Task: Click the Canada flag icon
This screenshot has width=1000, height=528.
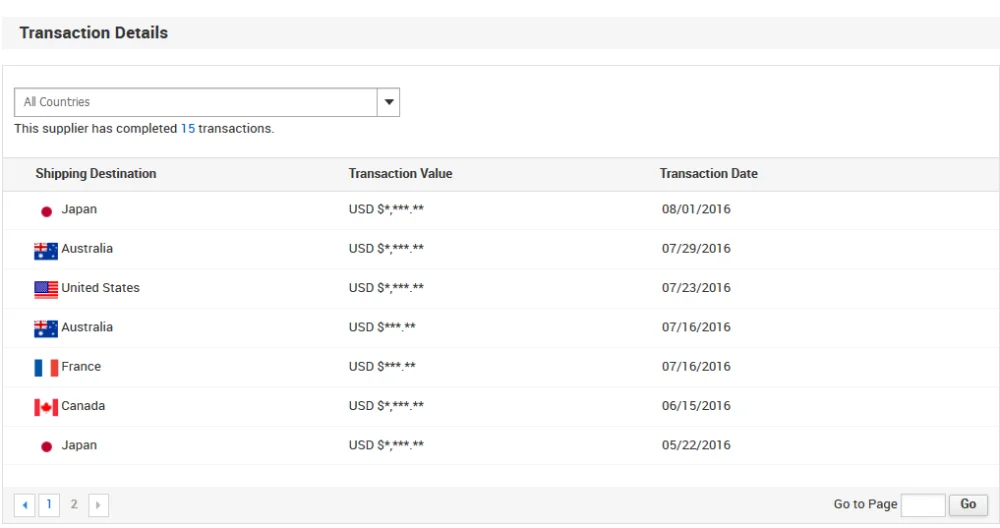Action: 46,407
